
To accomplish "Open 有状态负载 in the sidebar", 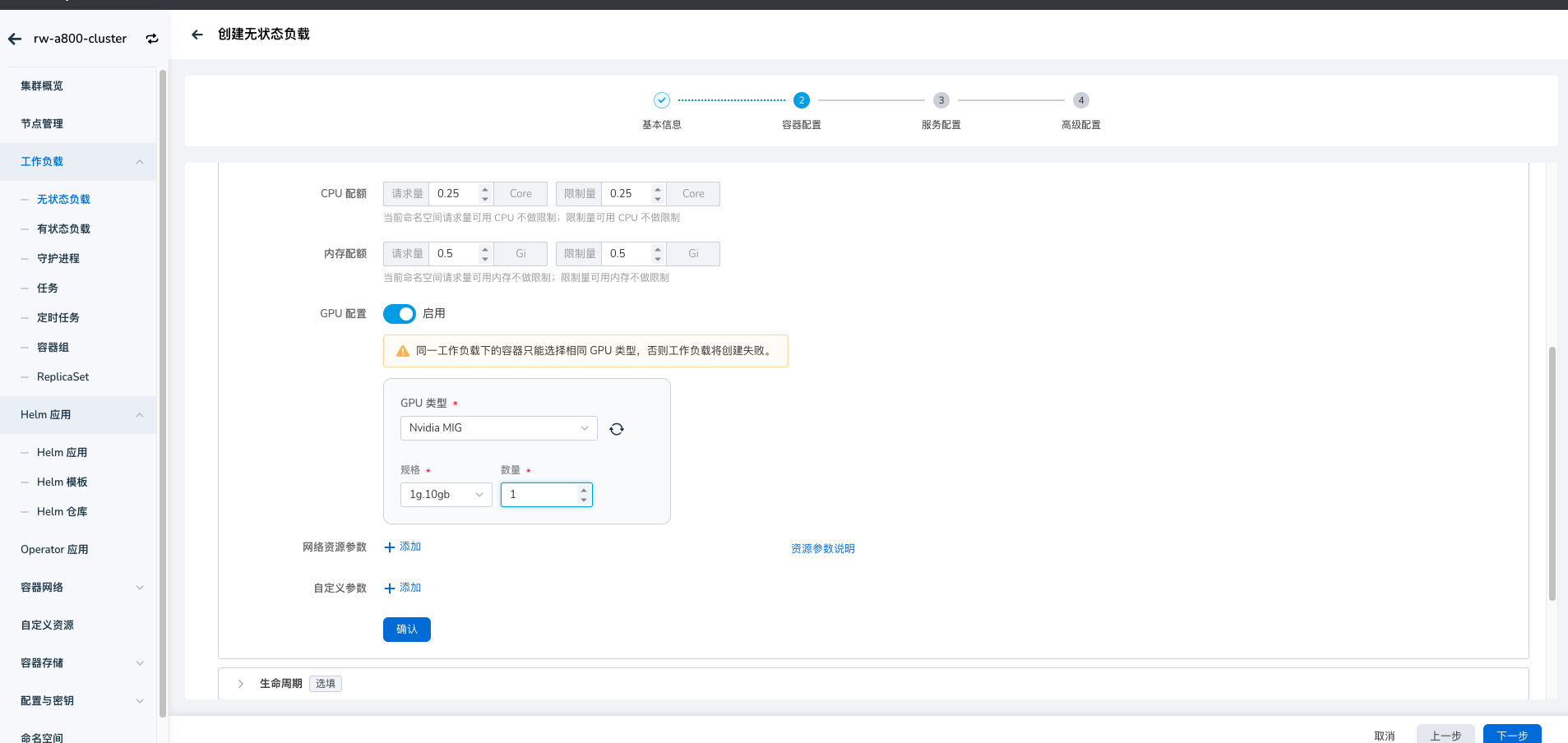I will 63,229.
